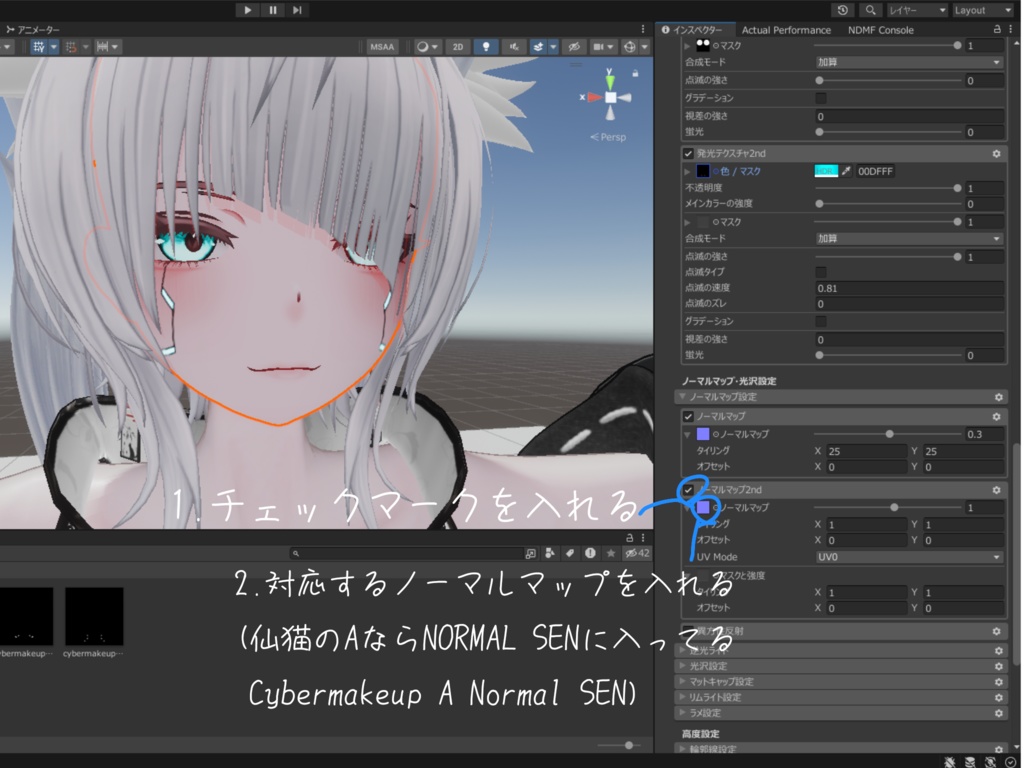
Task: Open the UV Mode dropdown showing UV0
Action: click(x=905, y=556)
